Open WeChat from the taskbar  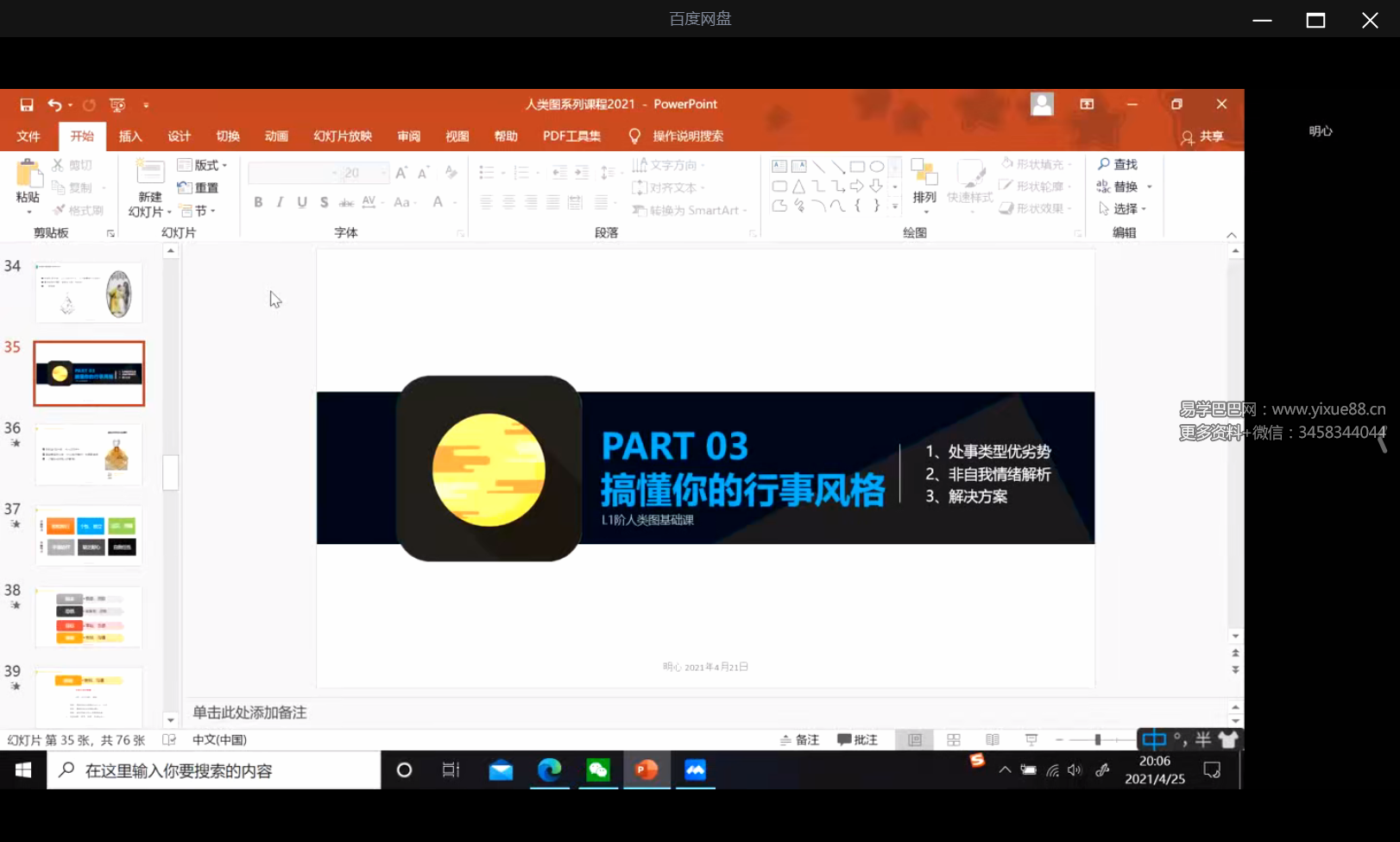598,769
